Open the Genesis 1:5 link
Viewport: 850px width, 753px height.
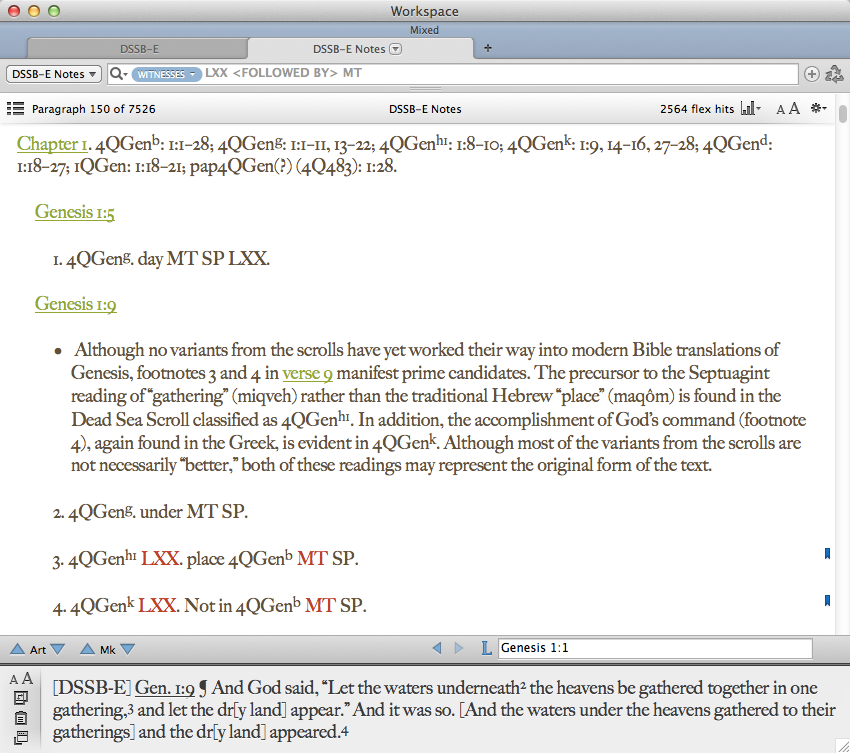[76, 211]
